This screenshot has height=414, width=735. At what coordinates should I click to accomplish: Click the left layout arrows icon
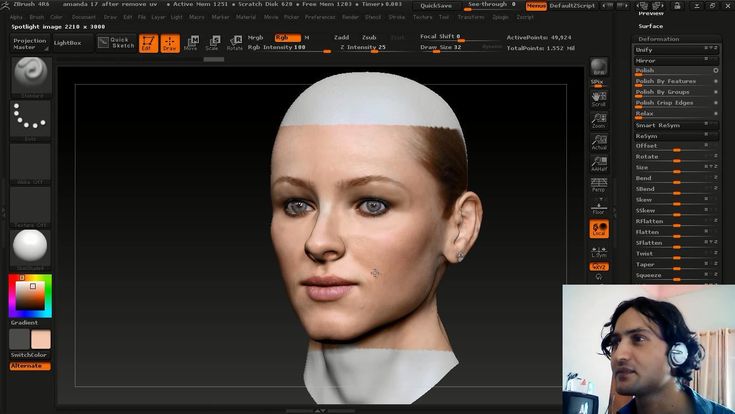tap(643, 6)
